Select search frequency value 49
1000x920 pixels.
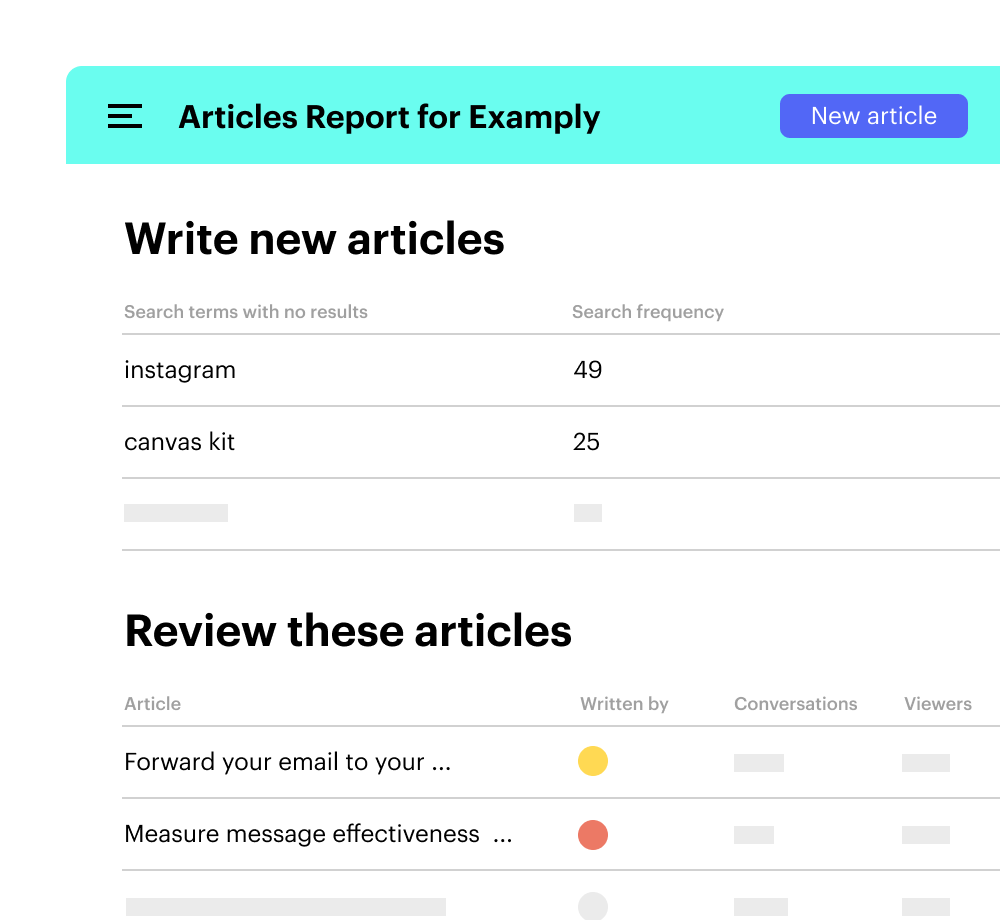tap(587, 370)
